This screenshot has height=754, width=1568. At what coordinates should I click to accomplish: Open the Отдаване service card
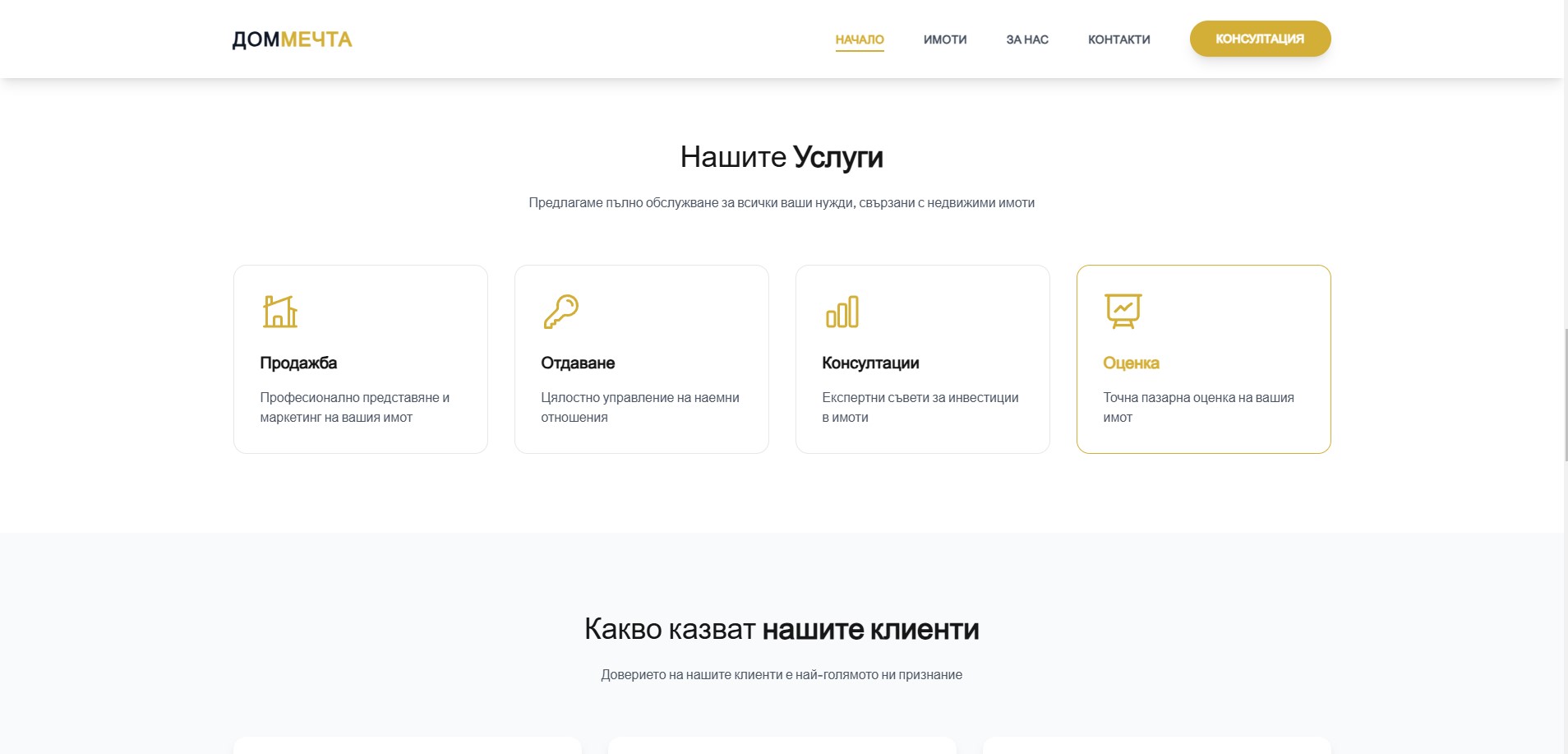pos(642,358)
